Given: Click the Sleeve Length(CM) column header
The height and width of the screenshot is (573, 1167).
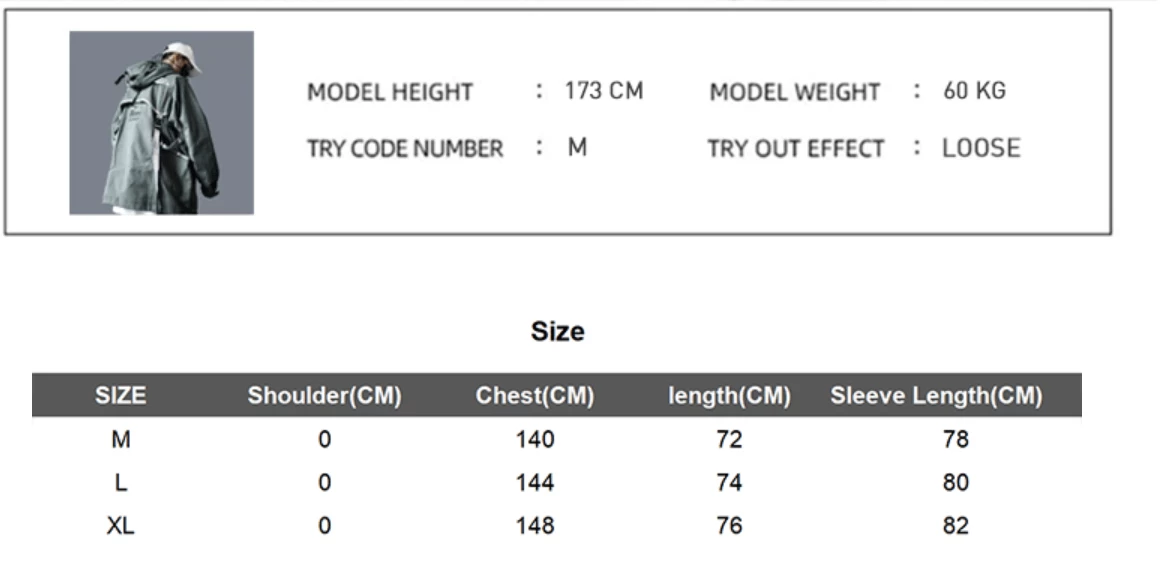Looking at the screenshot, I should coord(936,396).
